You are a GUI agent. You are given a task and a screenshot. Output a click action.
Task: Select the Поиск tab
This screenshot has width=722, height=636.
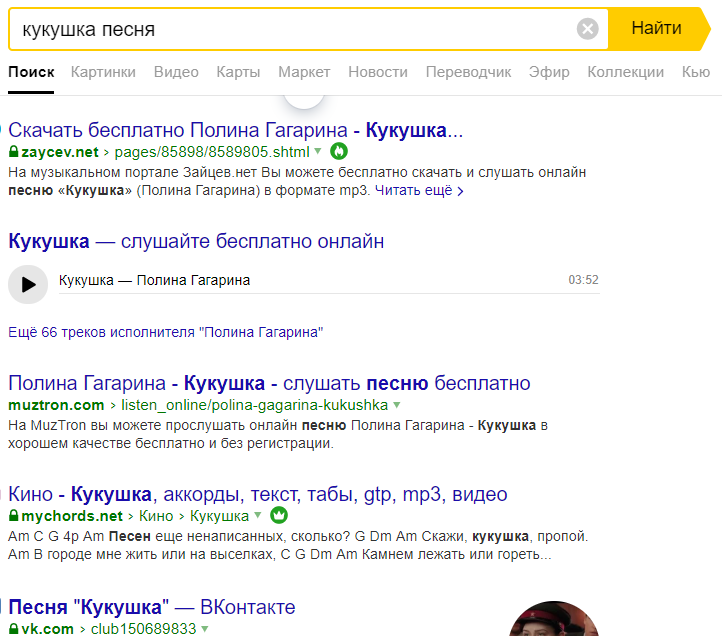[x=31, y=72]
